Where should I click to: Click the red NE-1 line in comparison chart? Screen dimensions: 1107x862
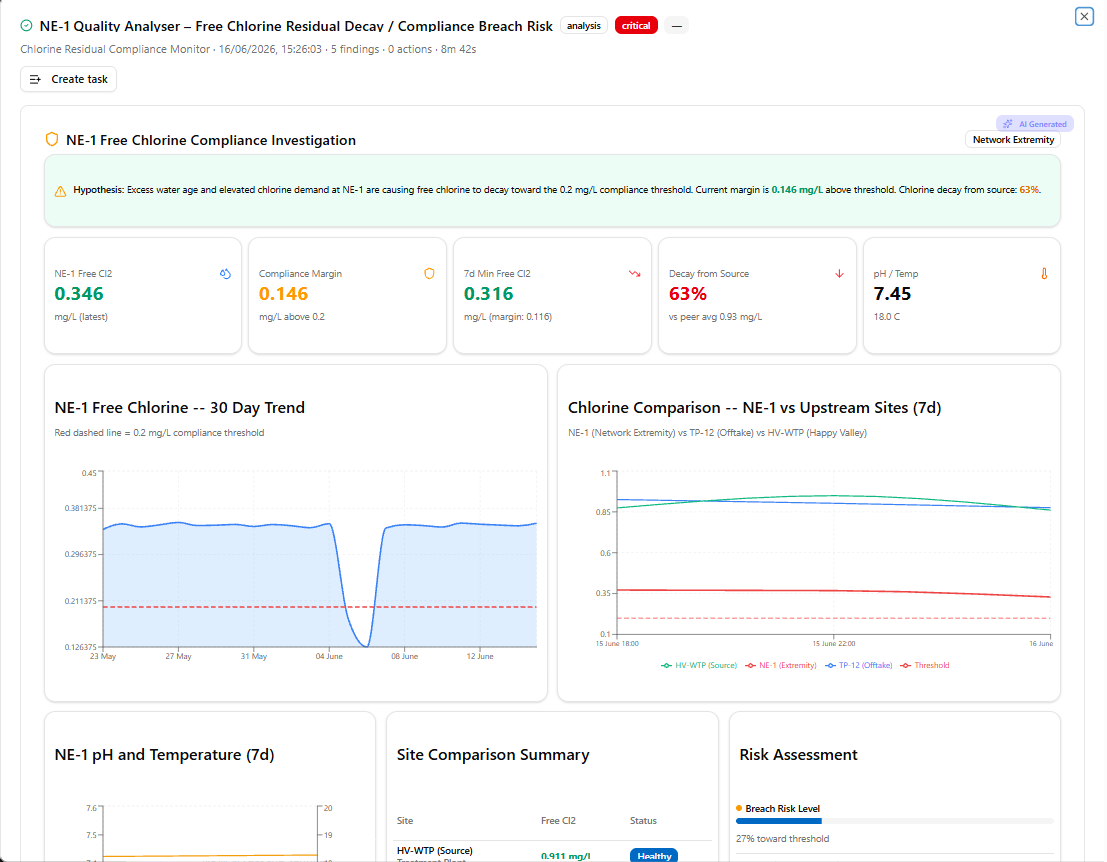[x=833, y=591]
